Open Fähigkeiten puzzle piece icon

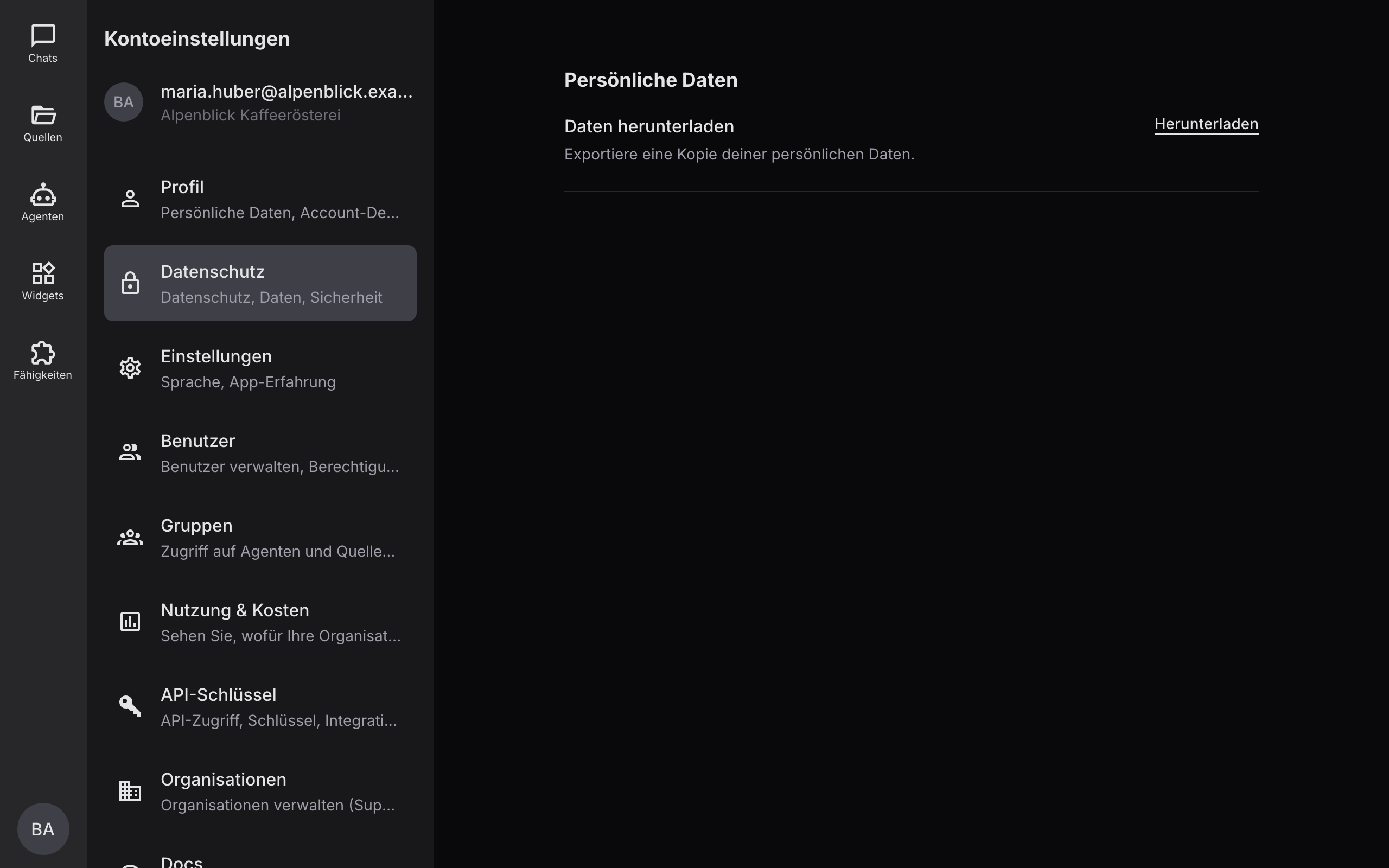pyautogui.click(x=43, y=353)
